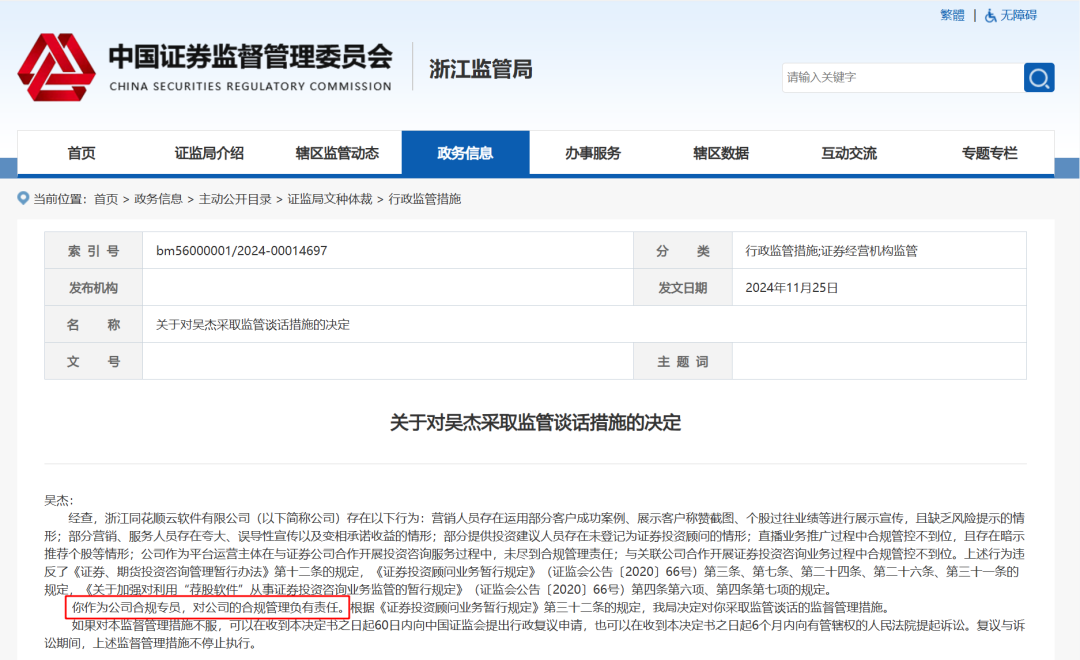Click the location pin icon in breadcrumb
Image resolution: width=1080 pixels, height=660 pixels.
[x=23, y=198]
